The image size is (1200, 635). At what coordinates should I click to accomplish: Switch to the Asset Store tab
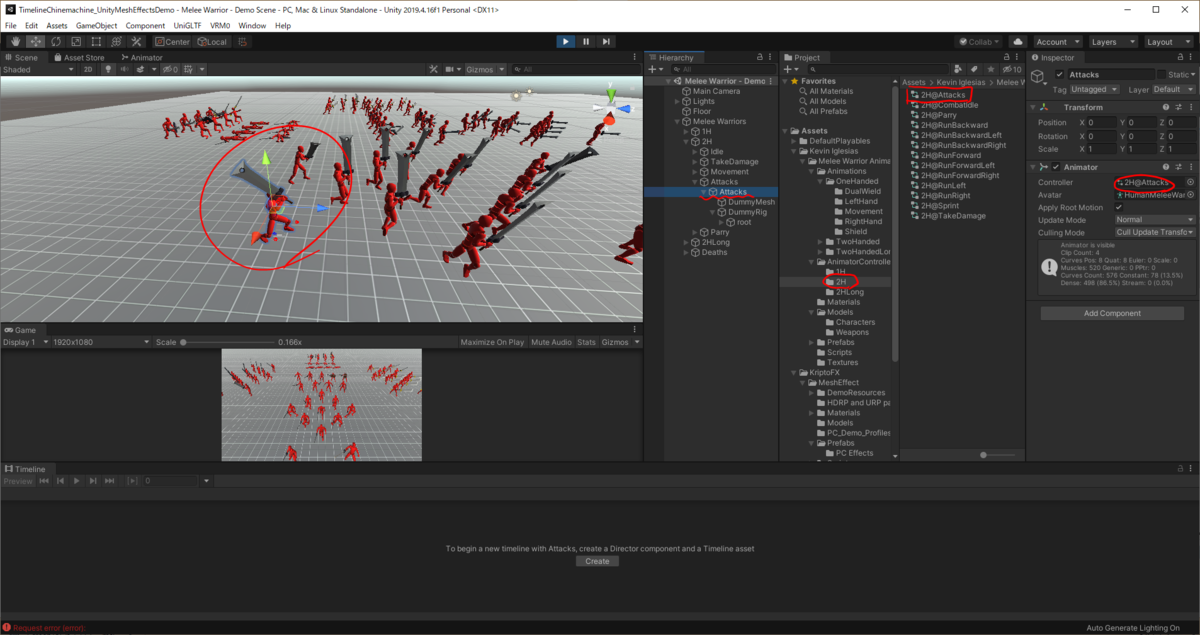coord(79,57)
